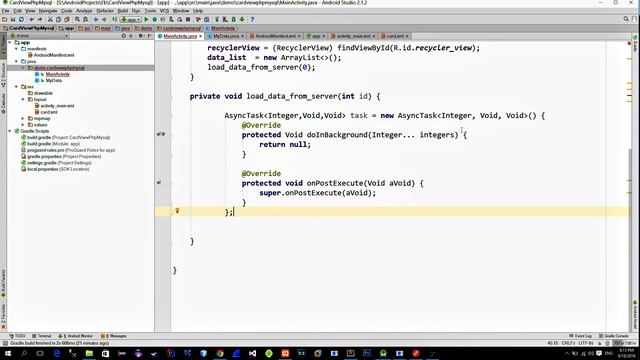Click the project panel settings gear icon
The image size is (640, 360).
(x=140, y=36)
